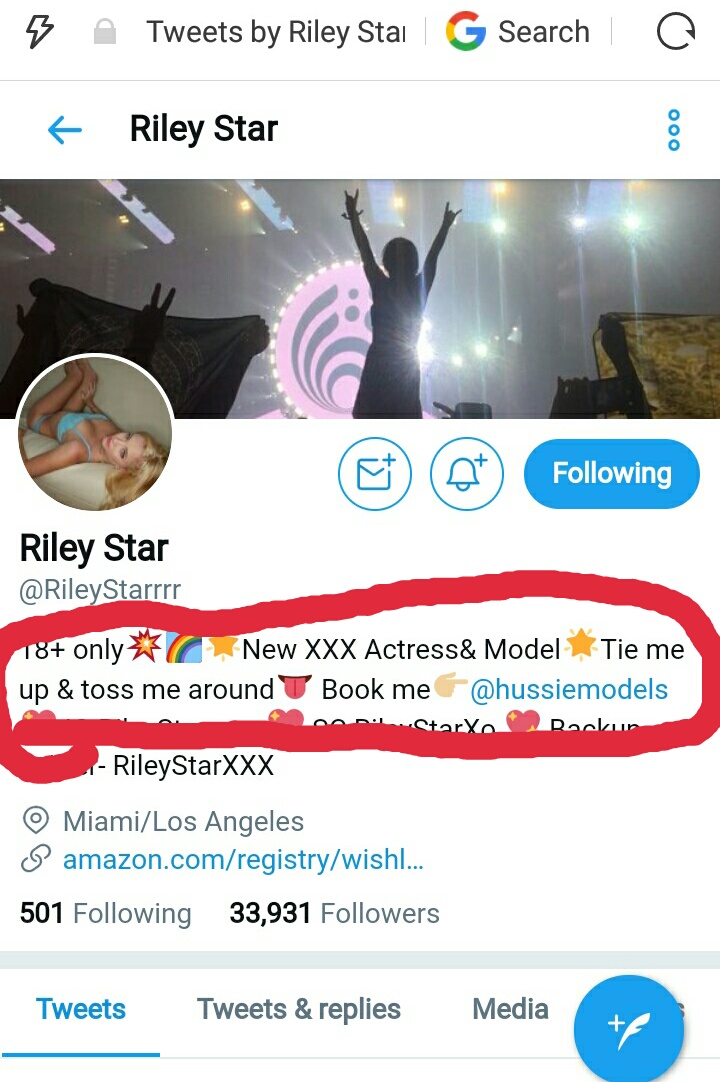Screen dimensions: 720x1082
Task: Switch to Tweets & replies tab
Action: [x=299, y=1009]
